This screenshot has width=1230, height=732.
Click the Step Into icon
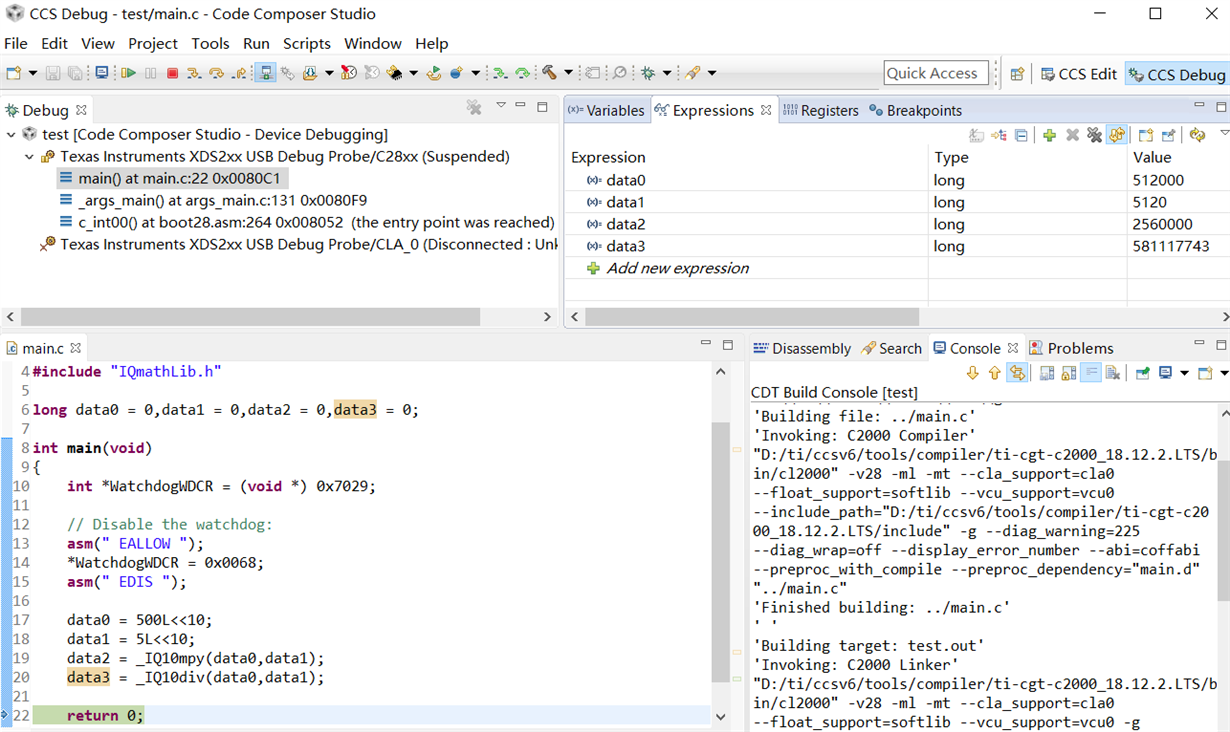click(194, 73)
